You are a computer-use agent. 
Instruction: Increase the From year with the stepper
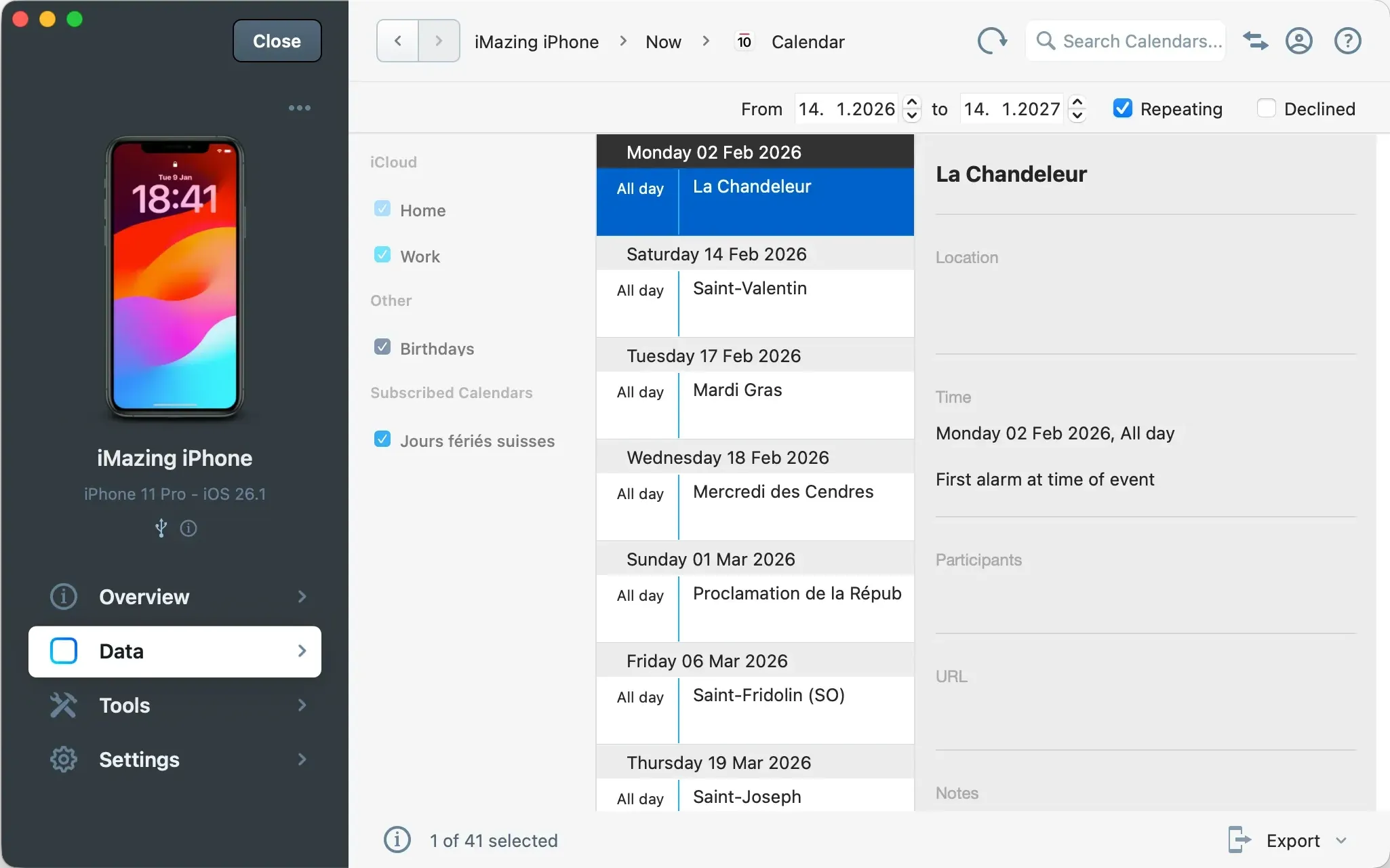[x=912, y=102]
